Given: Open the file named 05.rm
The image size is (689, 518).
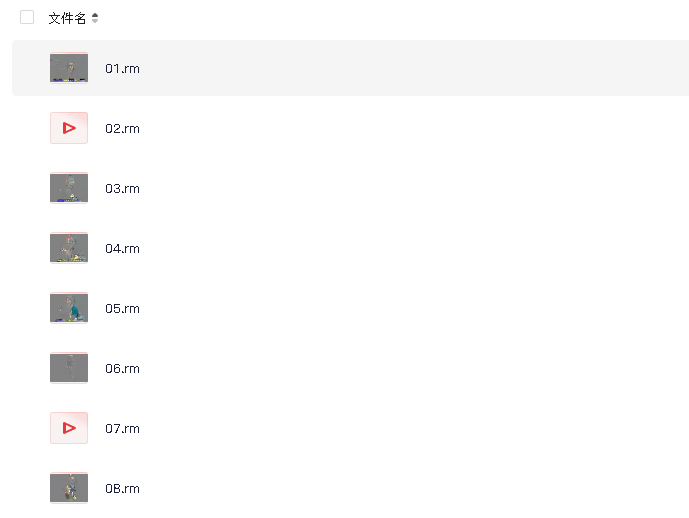Looking at the screenshot, I should coord(122,308).
